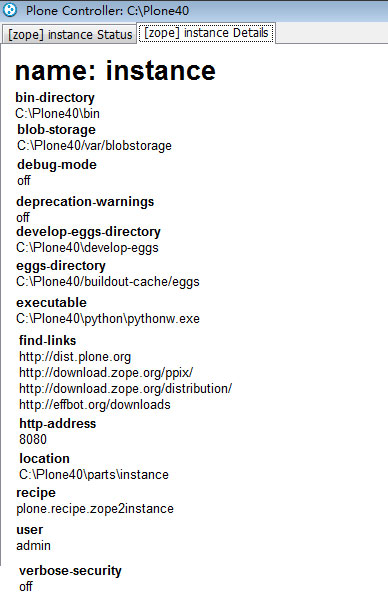388x596 pixels.
Task: Click the user value admin
Action: click(33, 546)
